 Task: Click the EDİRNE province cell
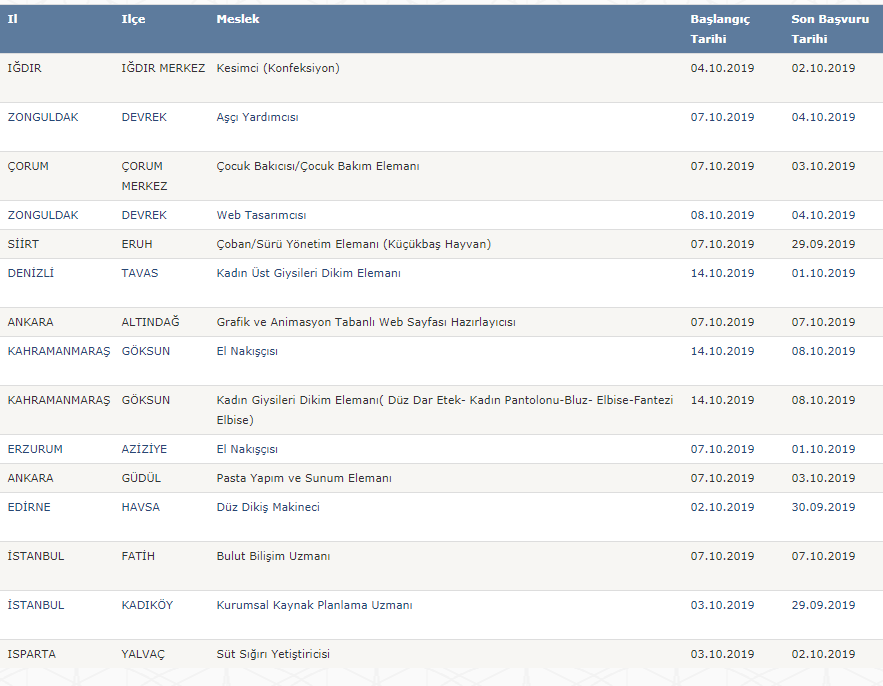(x=29, y=507)
